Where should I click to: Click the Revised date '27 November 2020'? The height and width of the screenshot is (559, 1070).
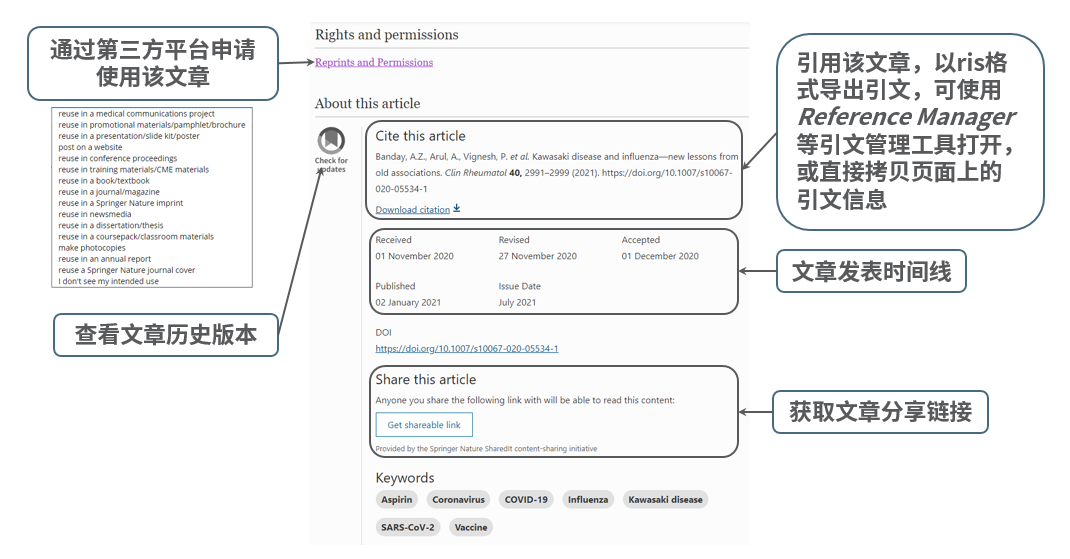click(x=537, y=256)
